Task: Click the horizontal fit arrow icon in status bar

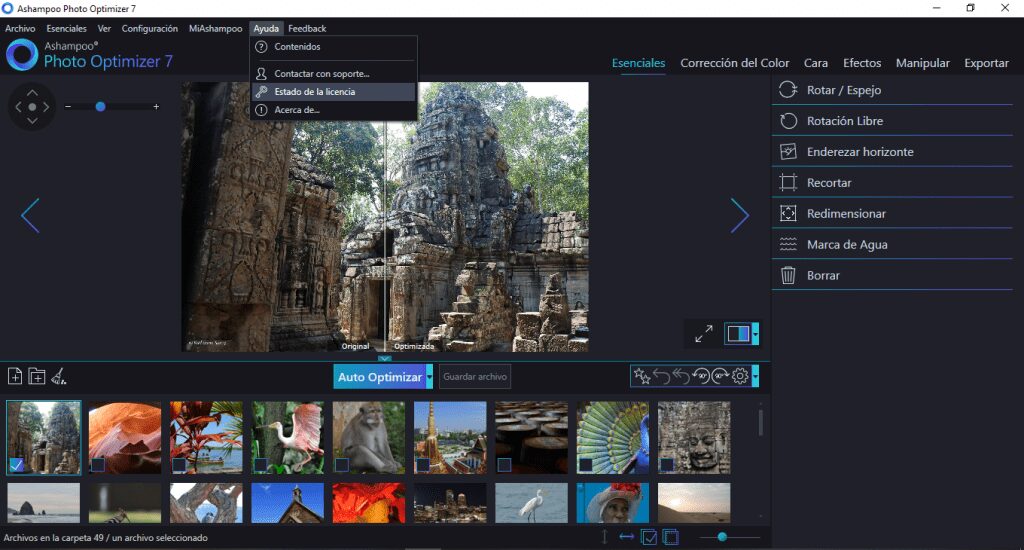Action: [626, 537]
